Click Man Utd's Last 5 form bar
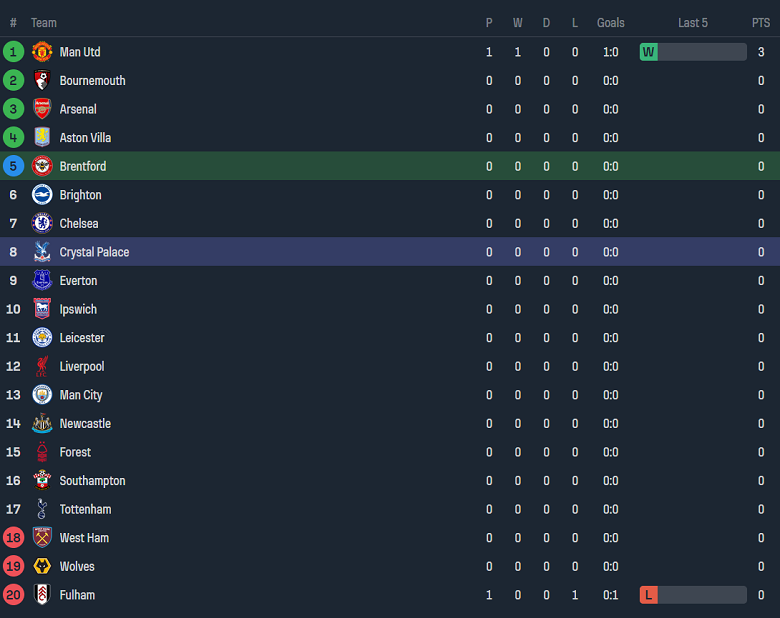 702,52
